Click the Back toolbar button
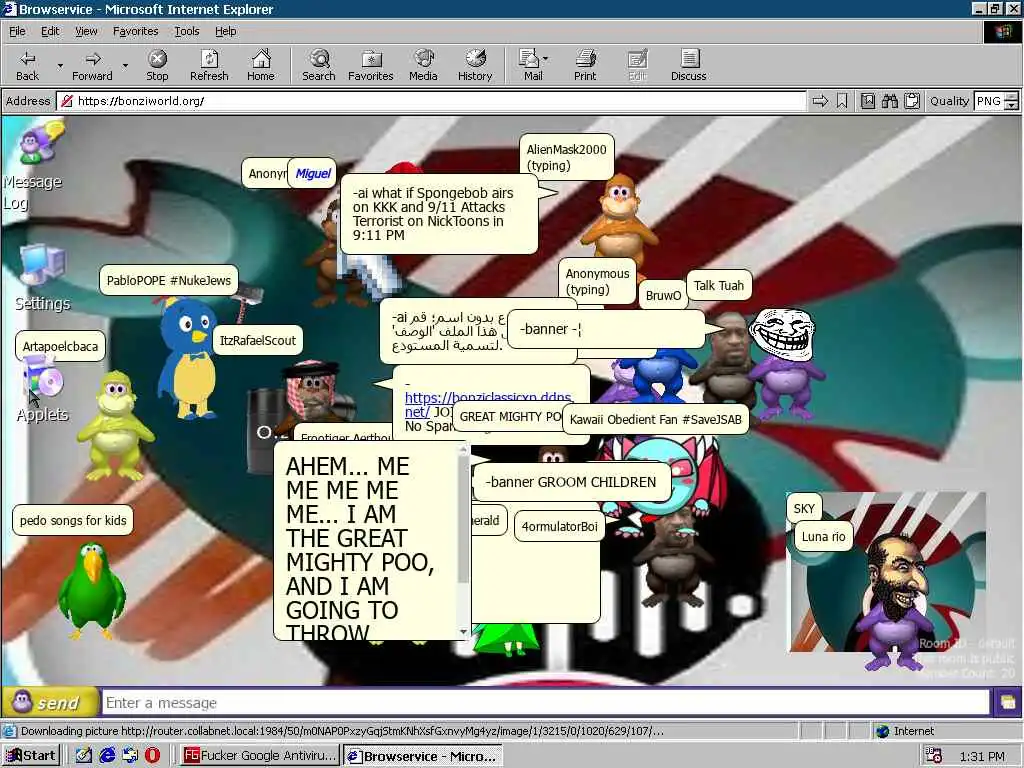The image size is (1024, 768). point(27,65)
